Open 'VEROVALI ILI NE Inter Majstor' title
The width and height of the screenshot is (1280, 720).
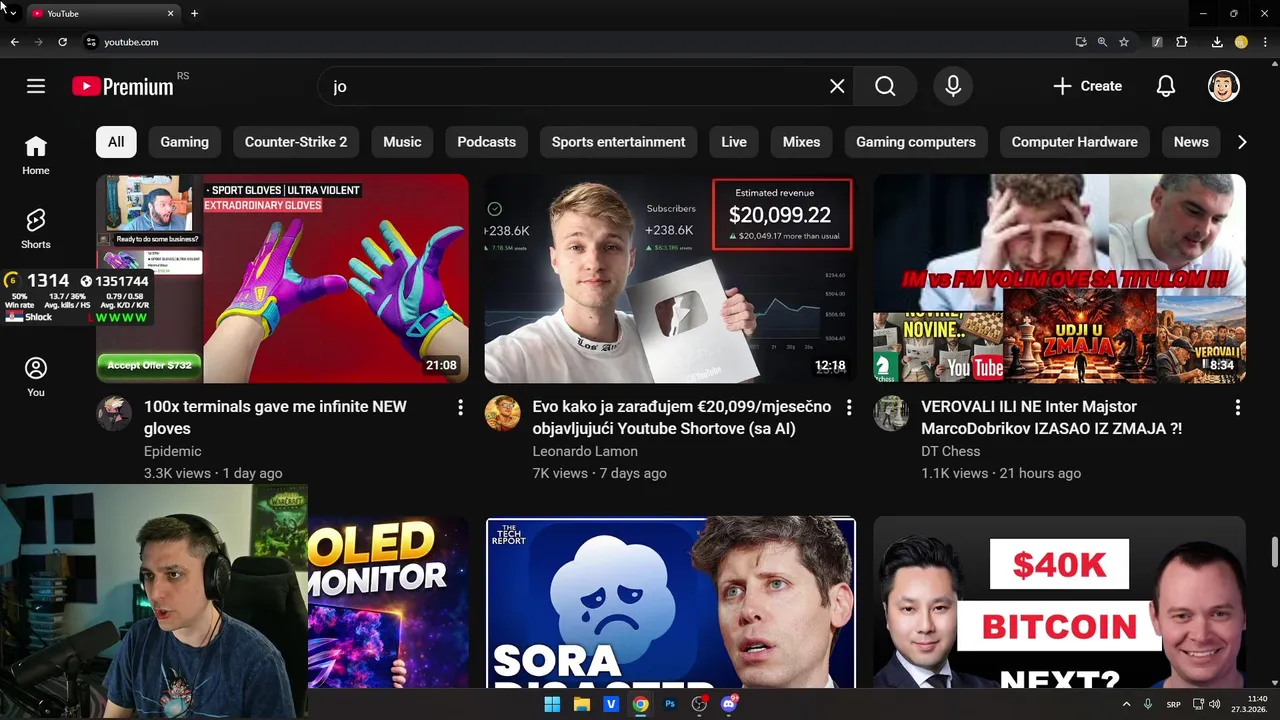(x=1051, y=418)
